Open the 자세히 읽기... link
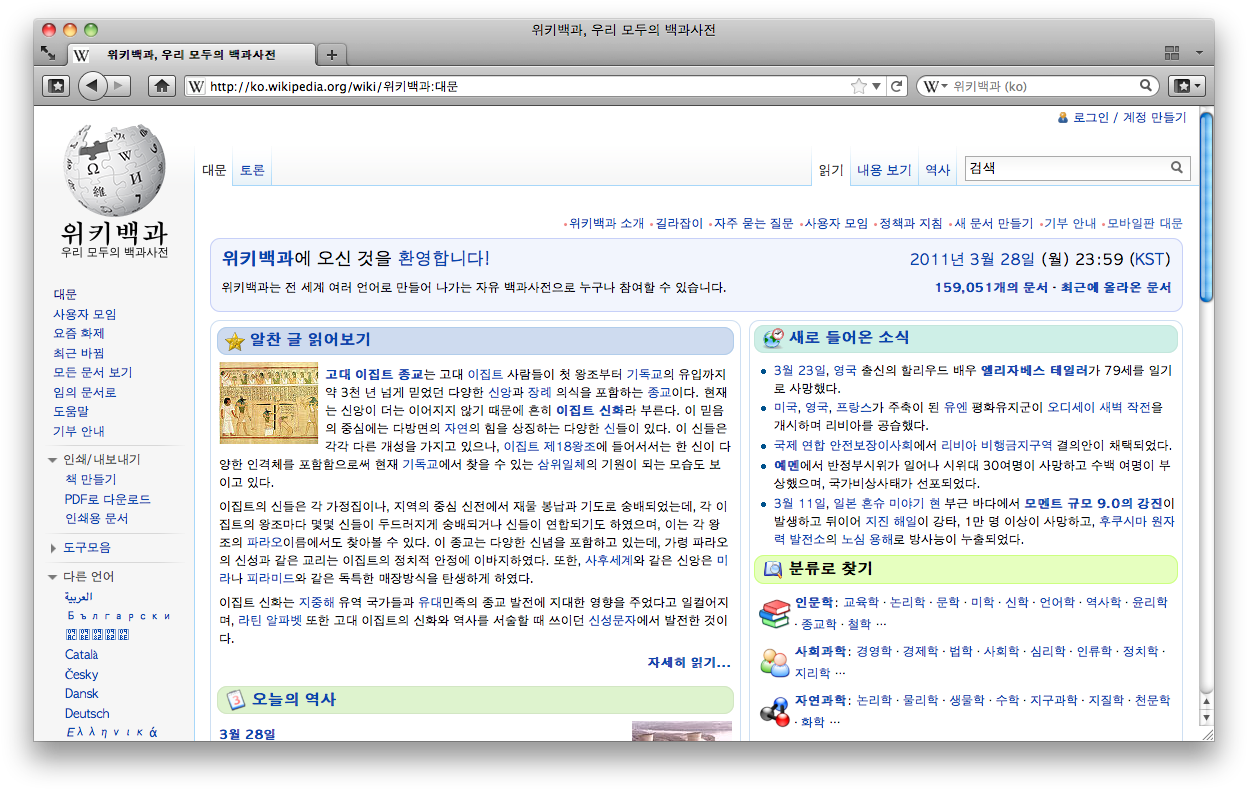1247x789 pixels. (689, 662)
